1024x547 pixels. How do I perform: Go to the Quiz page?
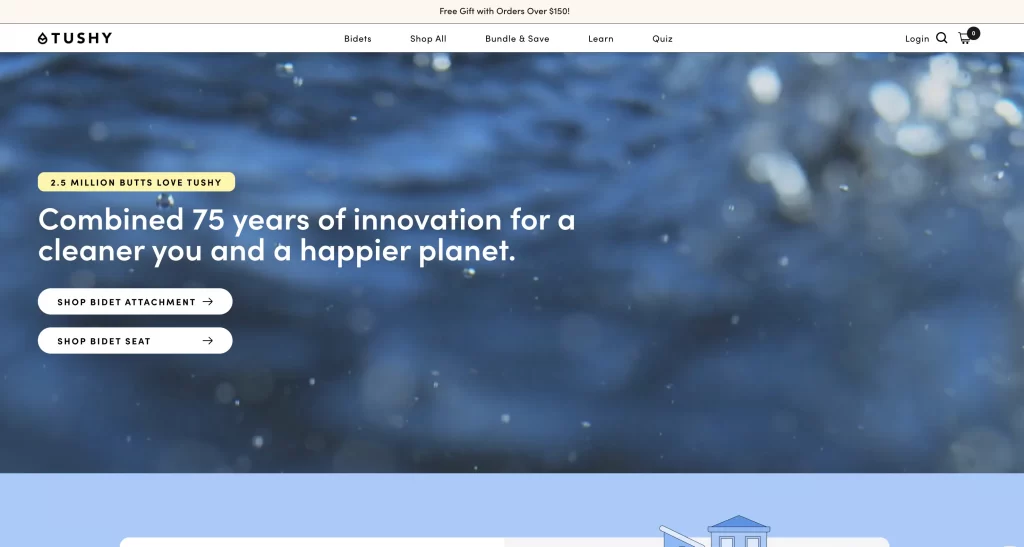coord(662,39)
